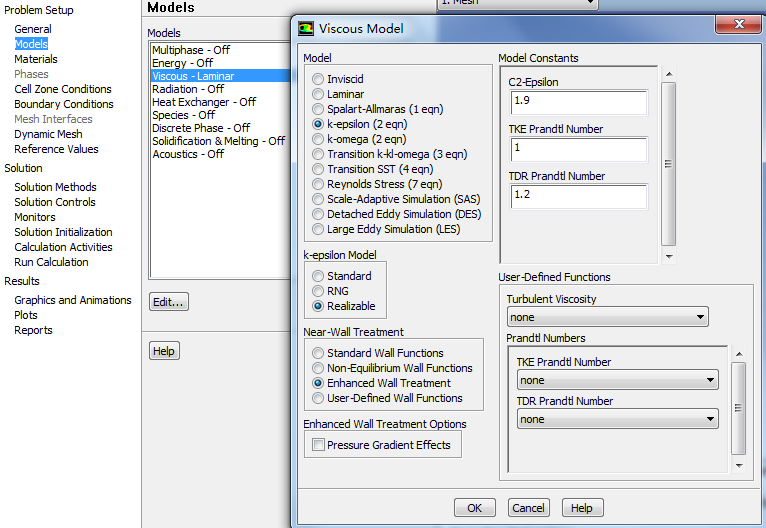Select the Inviscid model radio button

click(x=318, y=79)
